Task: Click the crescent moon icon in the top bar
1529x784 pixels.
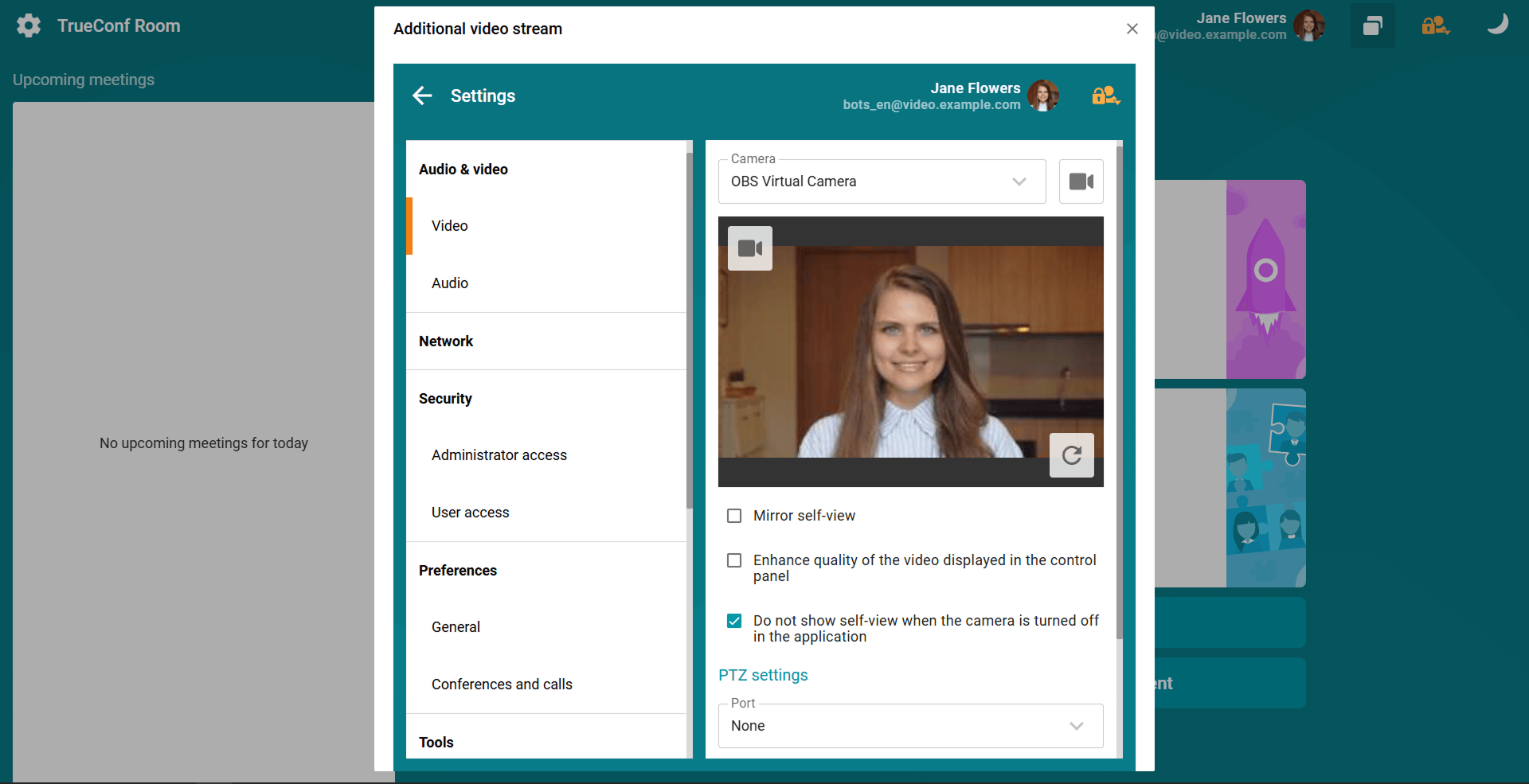Action: click(1497, 25)
